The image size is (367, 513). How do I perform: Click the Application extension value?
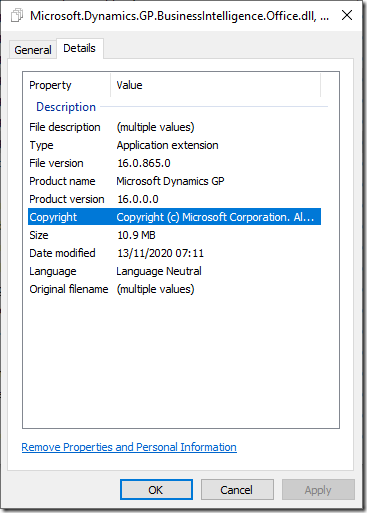click(x=168, y=145)
